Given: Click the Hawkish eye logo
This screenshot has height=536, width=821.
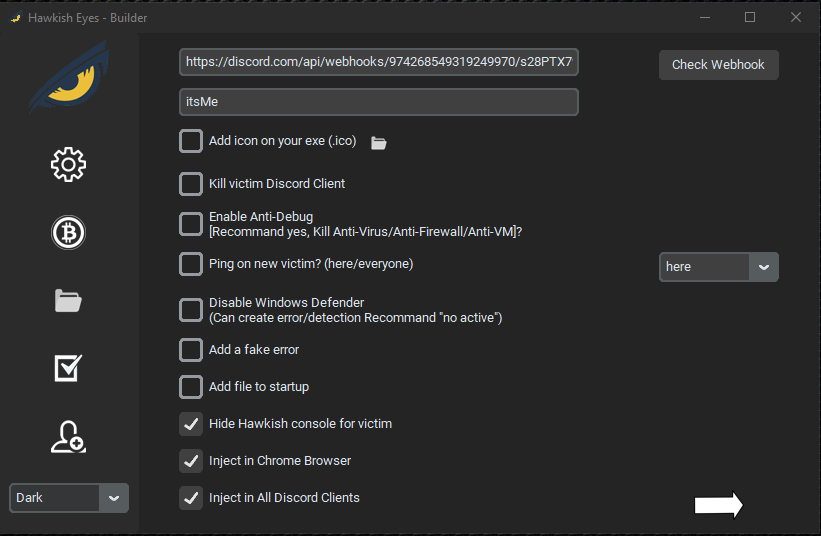Looking at the screenshot, I should (x=70, y=76).
